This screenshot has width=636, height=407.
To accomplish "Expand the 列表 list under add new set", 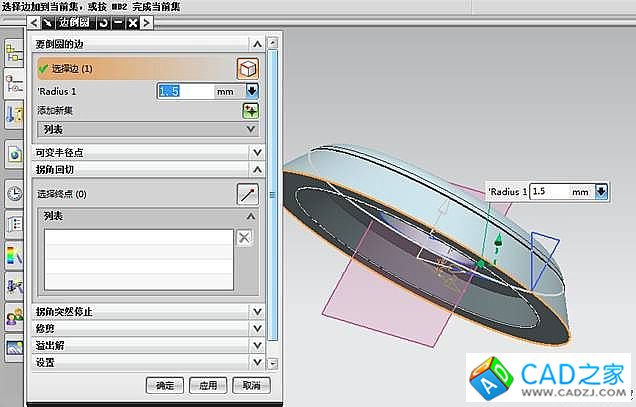I will pyautogui.click(x=251, y=129).
